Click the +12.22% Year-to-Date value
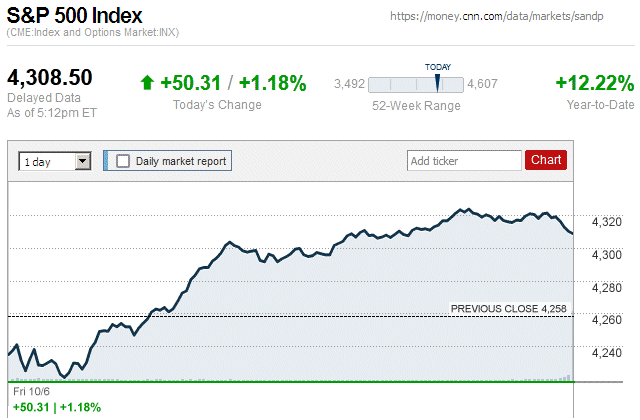Screen dimensions: 640x420 [x=594, y=83]
